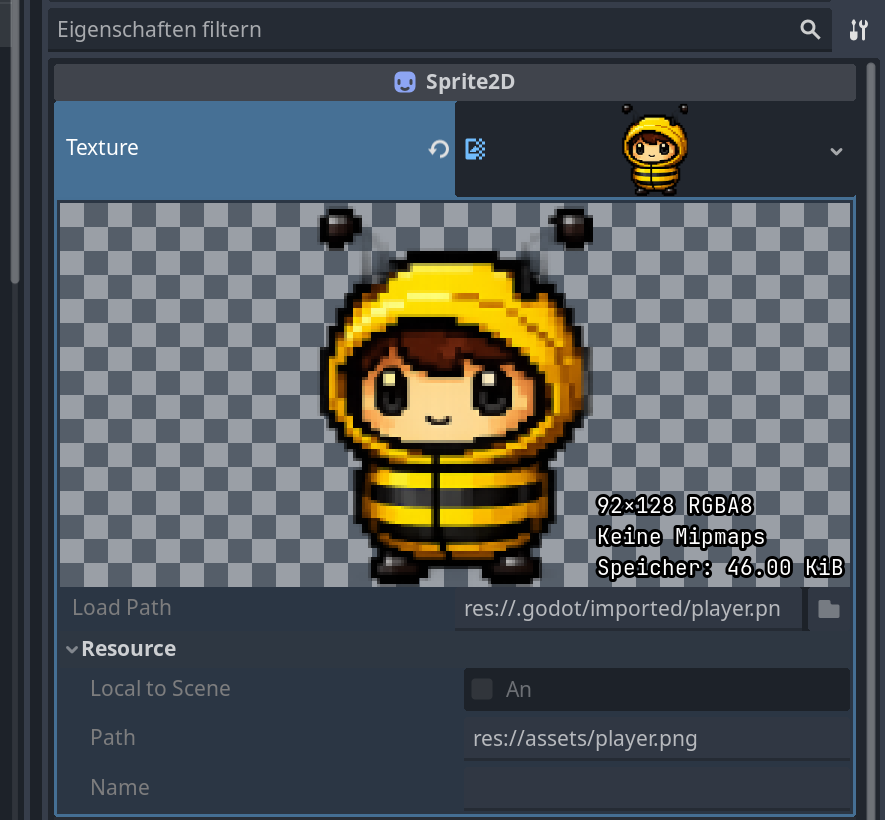The width and height of the screenshot is (885, 820).
Task: Revert the Texture property with the reset arrow
Action: 438,149
